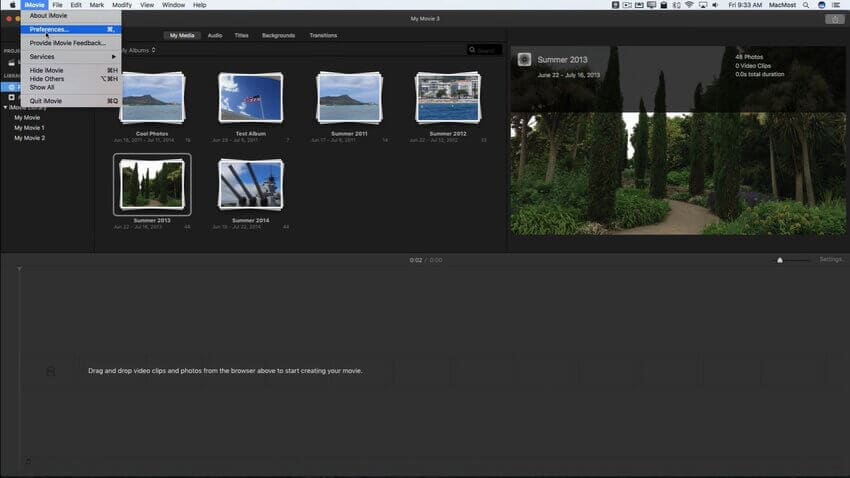
Task: Click the media browser search field
Action: [485, 50]
